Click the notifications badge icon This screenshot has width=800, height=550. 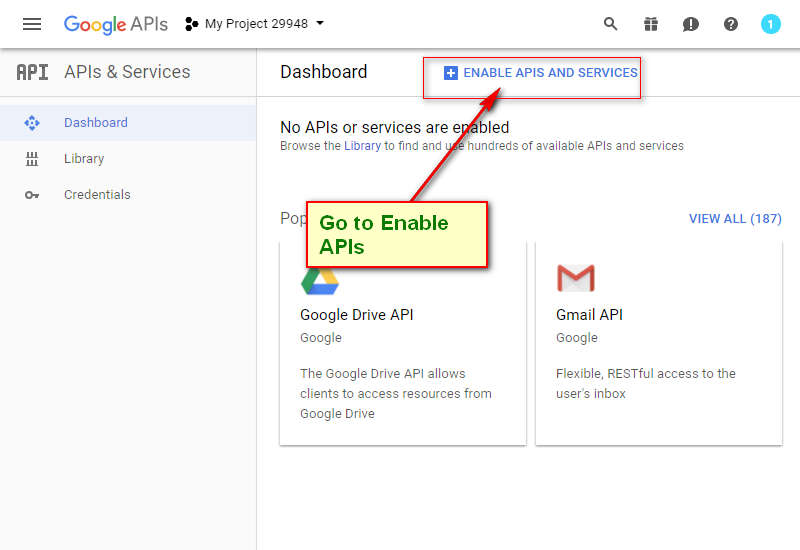click(770, 24)
